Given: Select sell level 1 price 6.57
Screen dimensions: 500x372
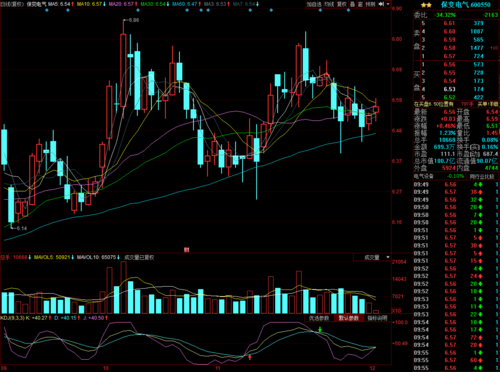Looking at the screenshot, I should pos(449,56).
